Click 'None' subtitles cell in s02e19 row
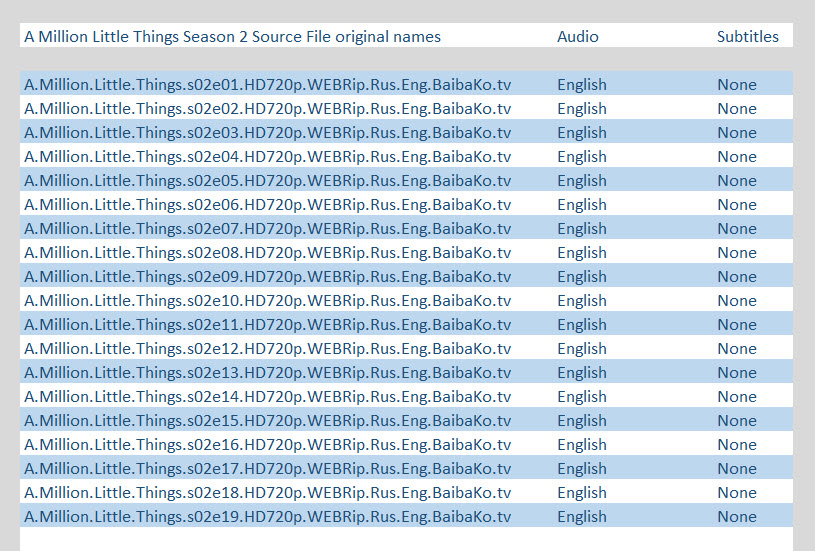This screenshot has width=815, height=551. click(x=737, y=516)
